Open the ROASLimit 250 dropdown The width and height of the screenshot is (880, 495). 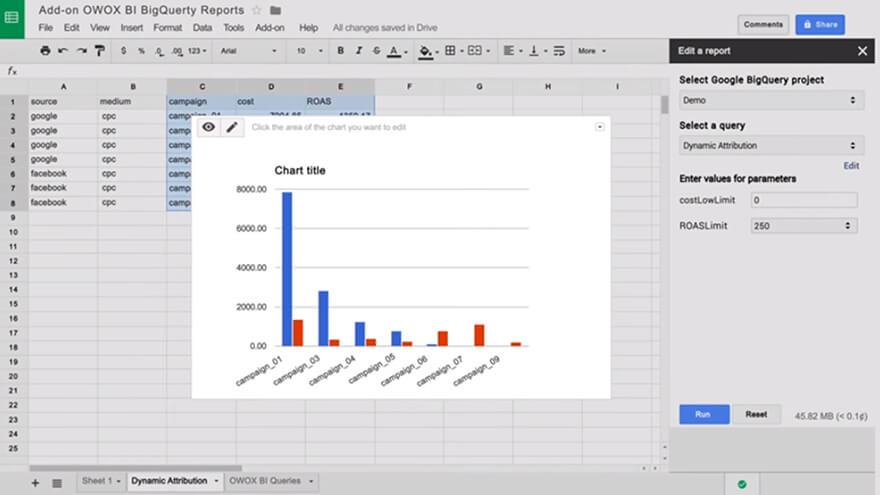click(x=804, y=226)
